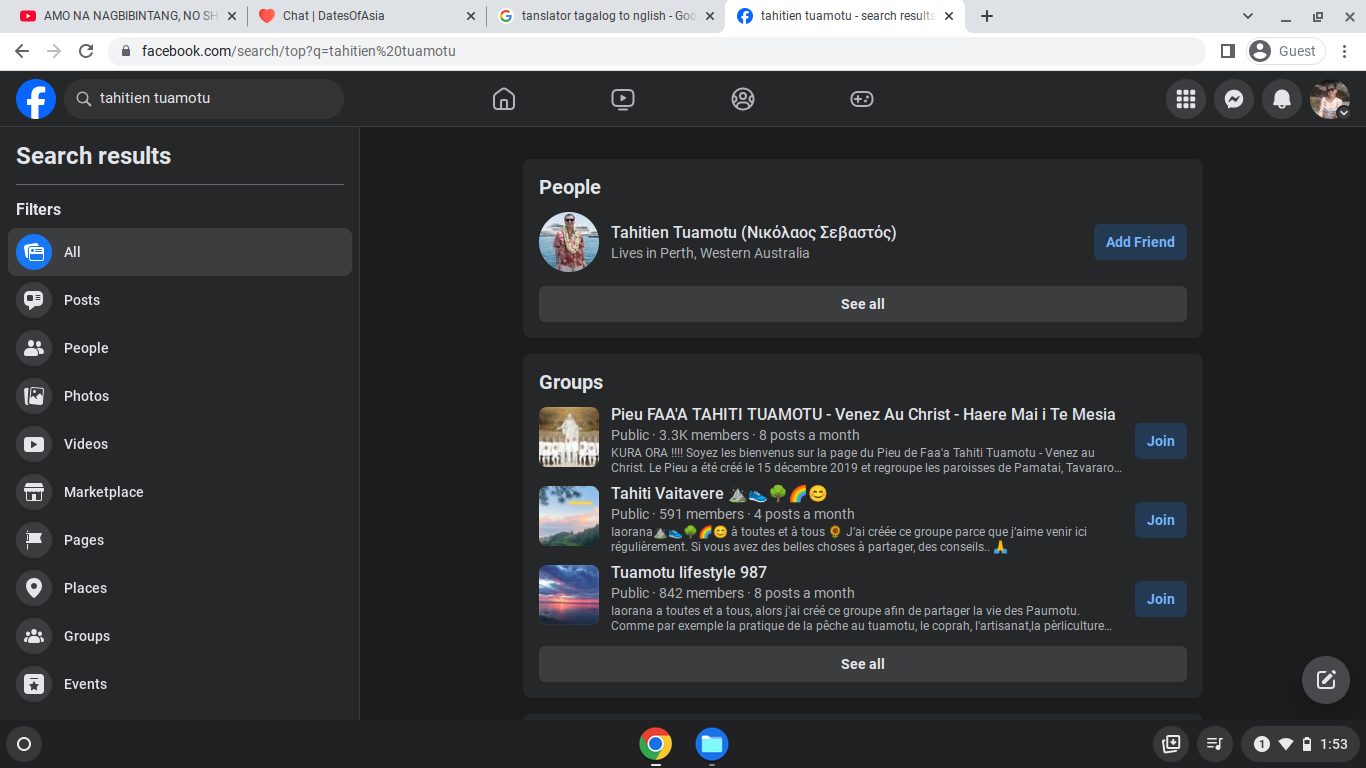Screen dimensions: 1366x768
Task: Click the Facebook search field
Action: point(204,99)
